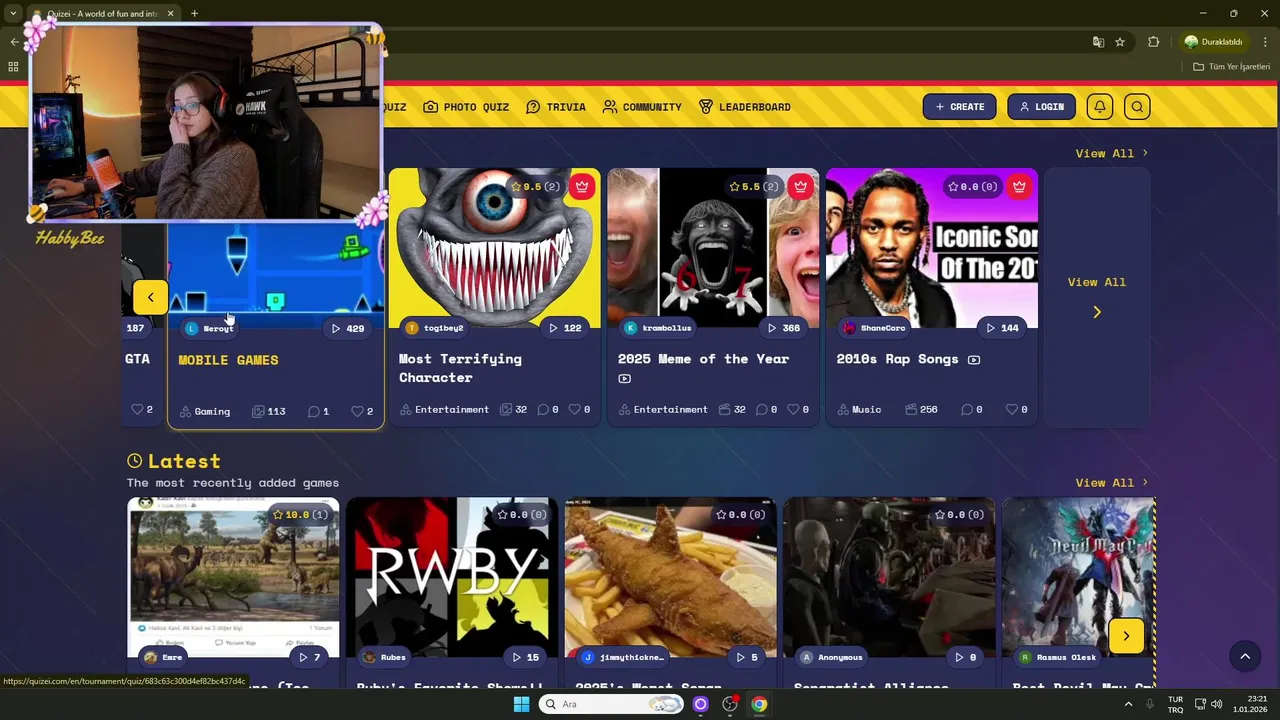
Task: Open browser translate icon in address bar
Action: (1098, 42)
